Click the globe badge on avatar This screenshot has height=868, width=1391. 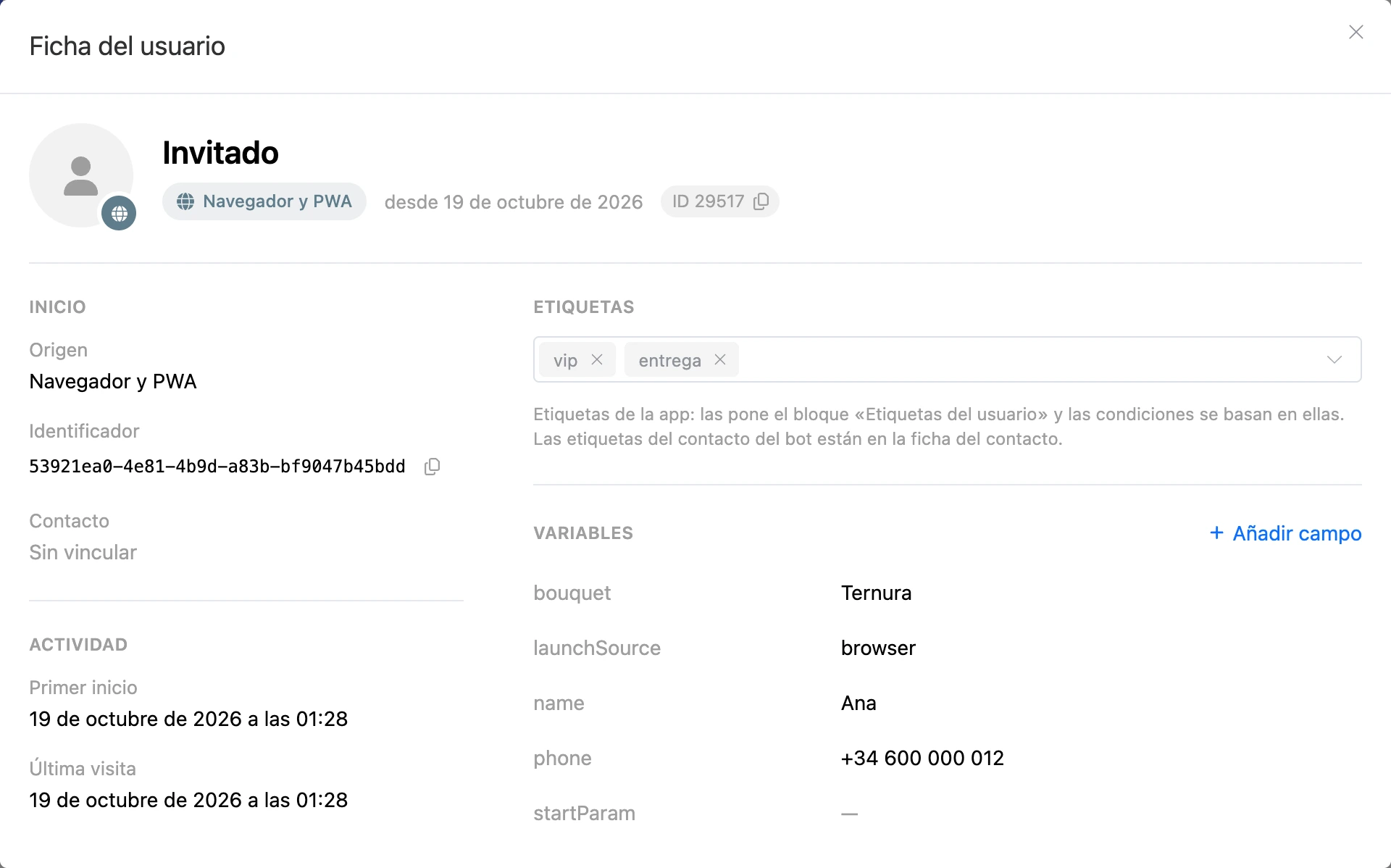pyautogui.click(x=119, y=213)
